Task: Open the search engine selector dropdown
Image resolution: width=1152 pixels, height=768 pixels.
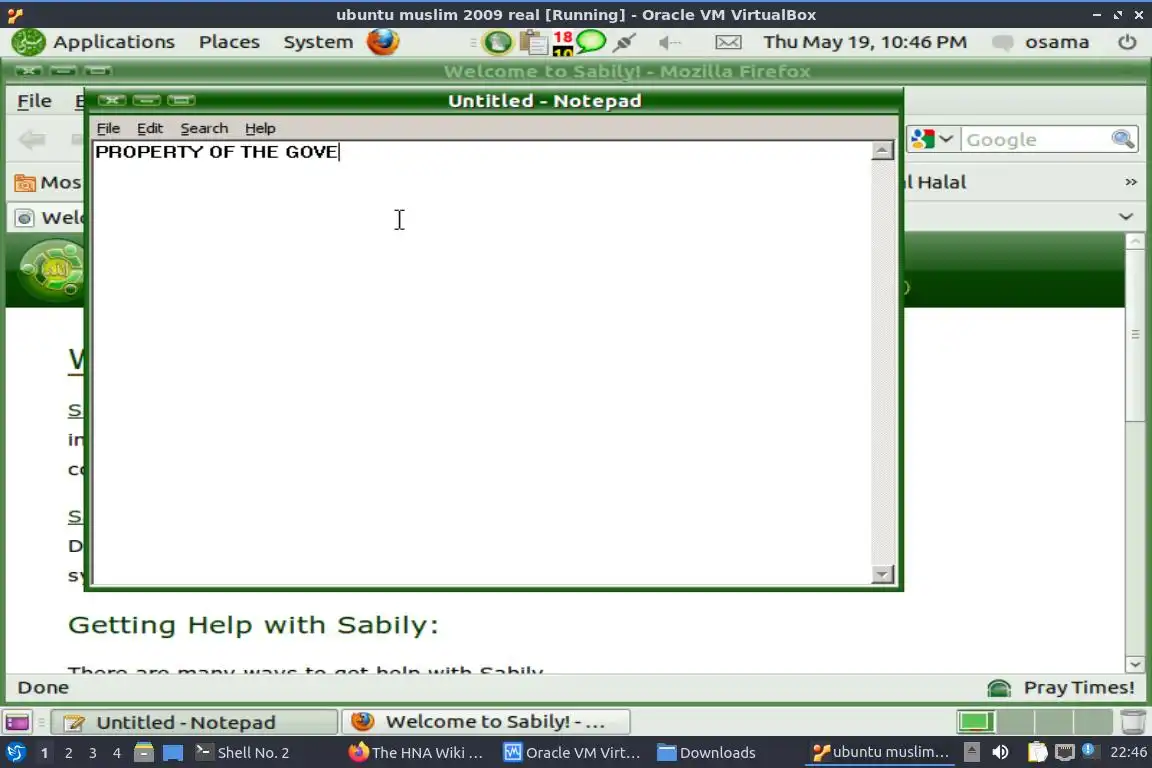Action: (932, 139)
